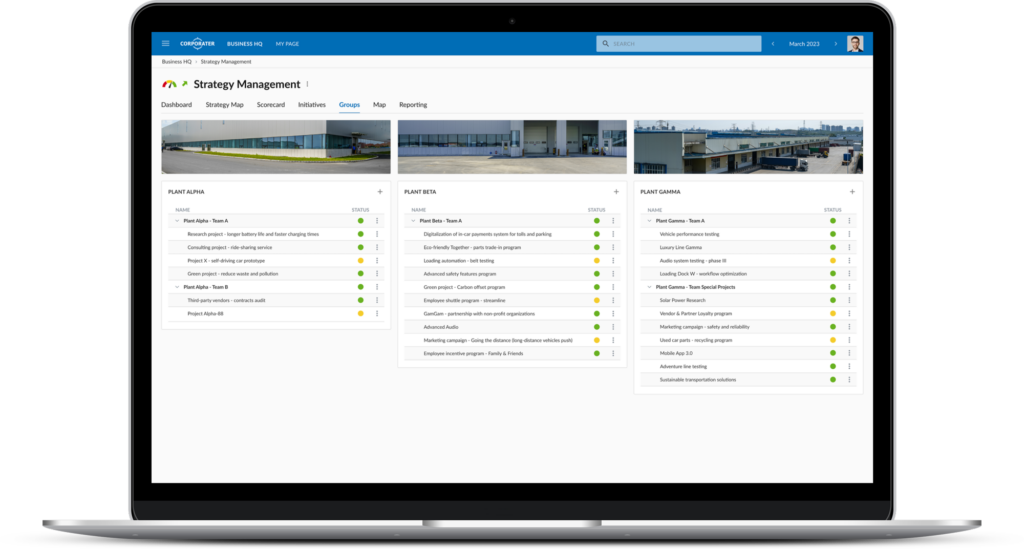Image resolution: width=1024 pixels, height=549 pixels.
Task: Open Vehicle performance testing row
Action: coord(748,234)
